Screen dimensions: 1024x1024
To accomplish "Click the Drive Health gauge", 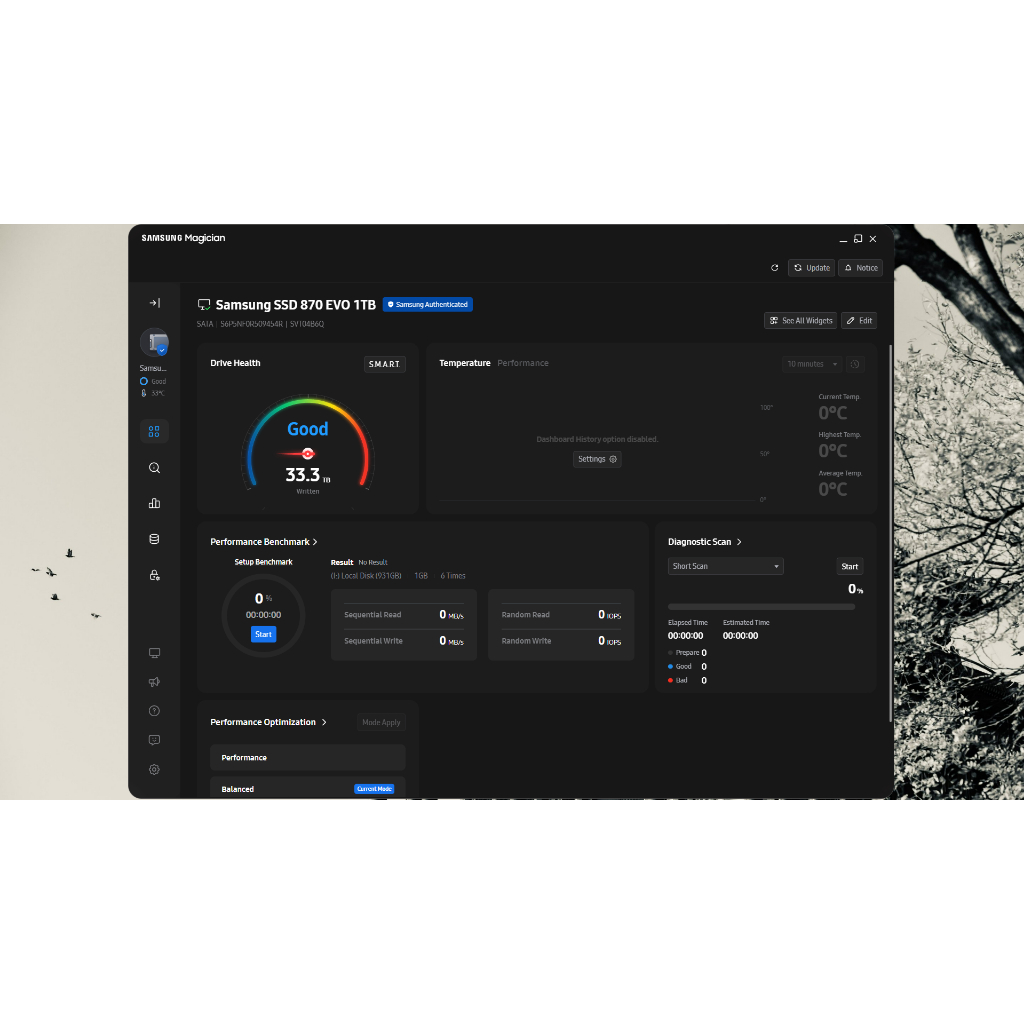I will click(x=308, y=444).
